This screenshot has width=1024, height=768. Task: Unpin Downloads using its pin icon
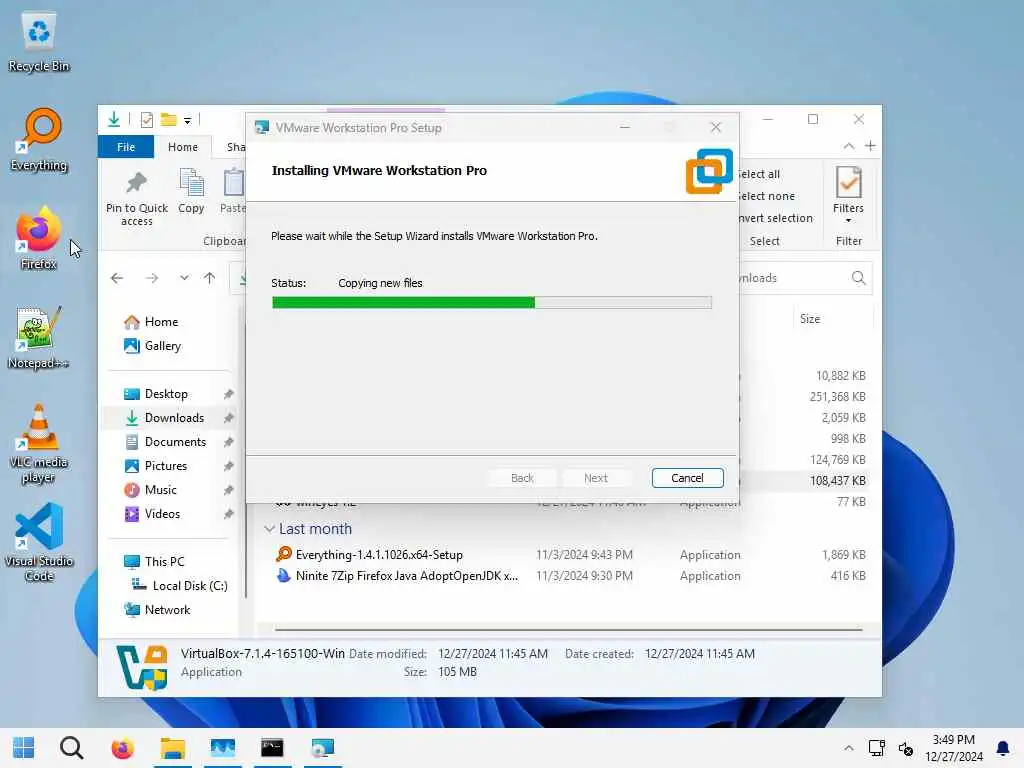click(x=229, y=418)
